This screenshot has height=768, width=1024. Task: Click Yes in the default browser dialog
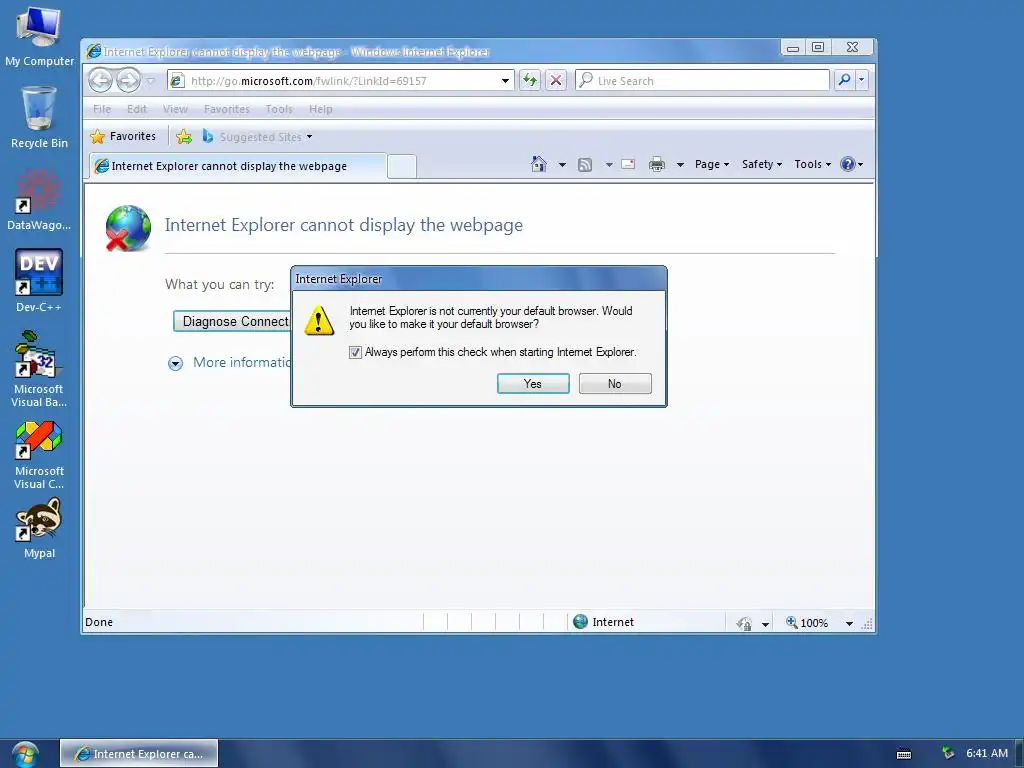pyautogui.click(x=533, y=384)
